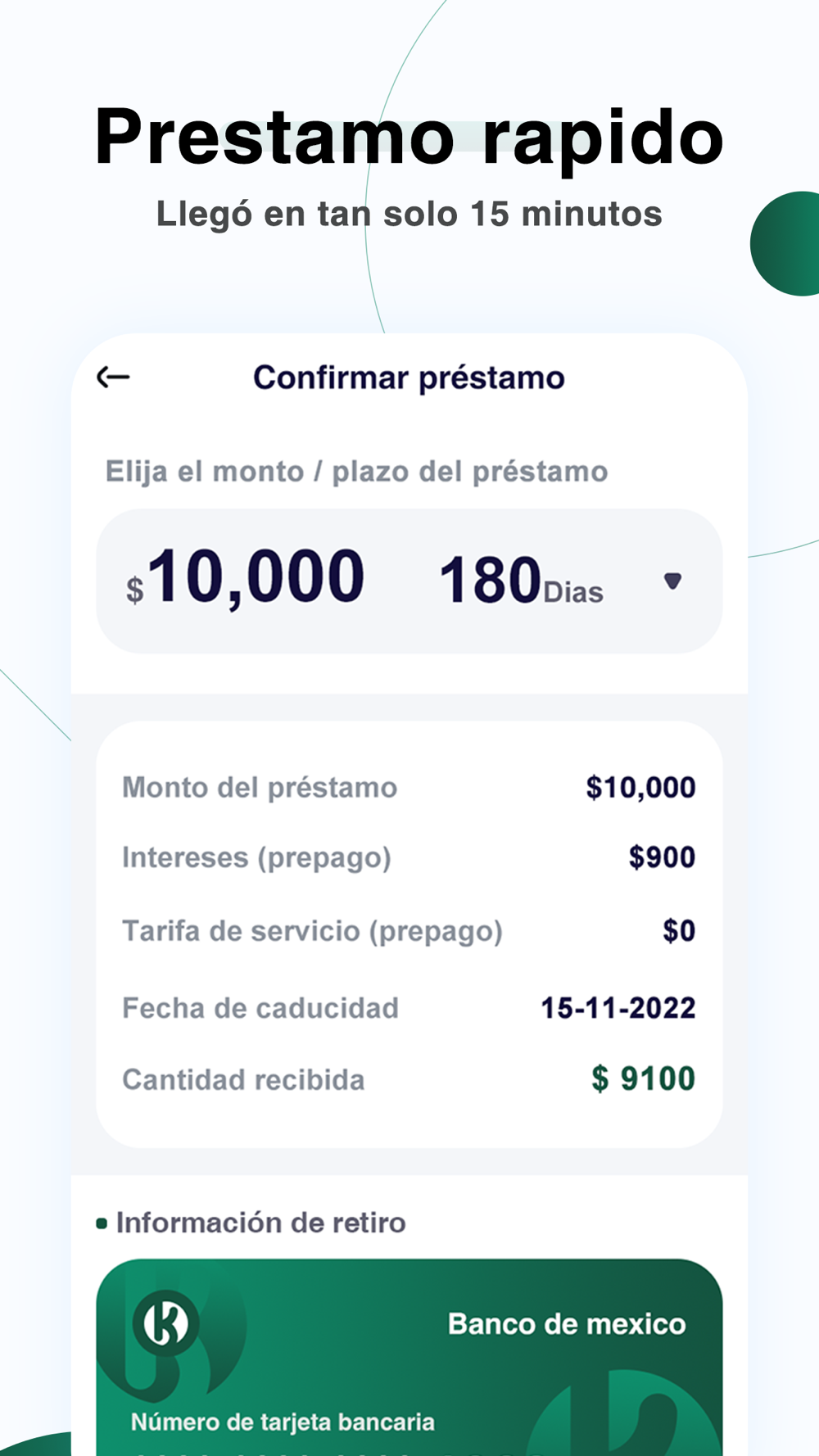The image size is (819, 1456).
Task: Tap the Tarifa de servicio (prepago) row
Action: (x=409, y=931)
